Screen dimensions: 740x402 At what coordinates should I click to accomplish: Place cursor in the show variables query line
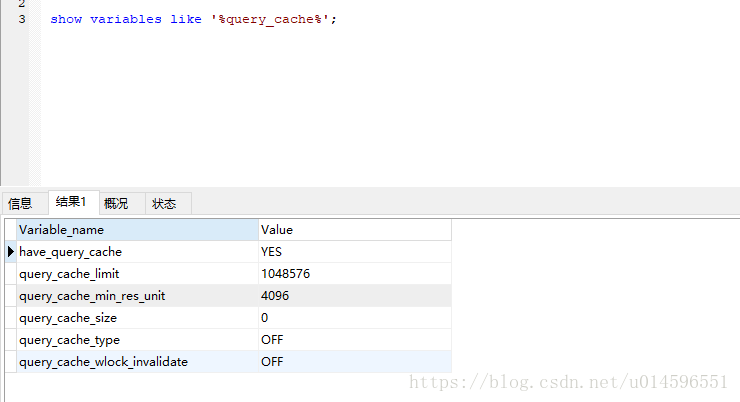193,19
